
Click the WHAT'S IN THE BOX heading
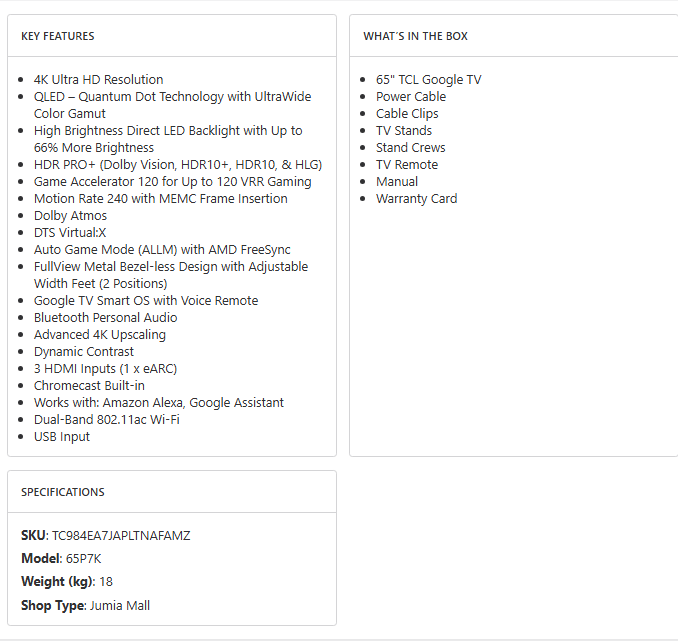(x=415, y=36)
